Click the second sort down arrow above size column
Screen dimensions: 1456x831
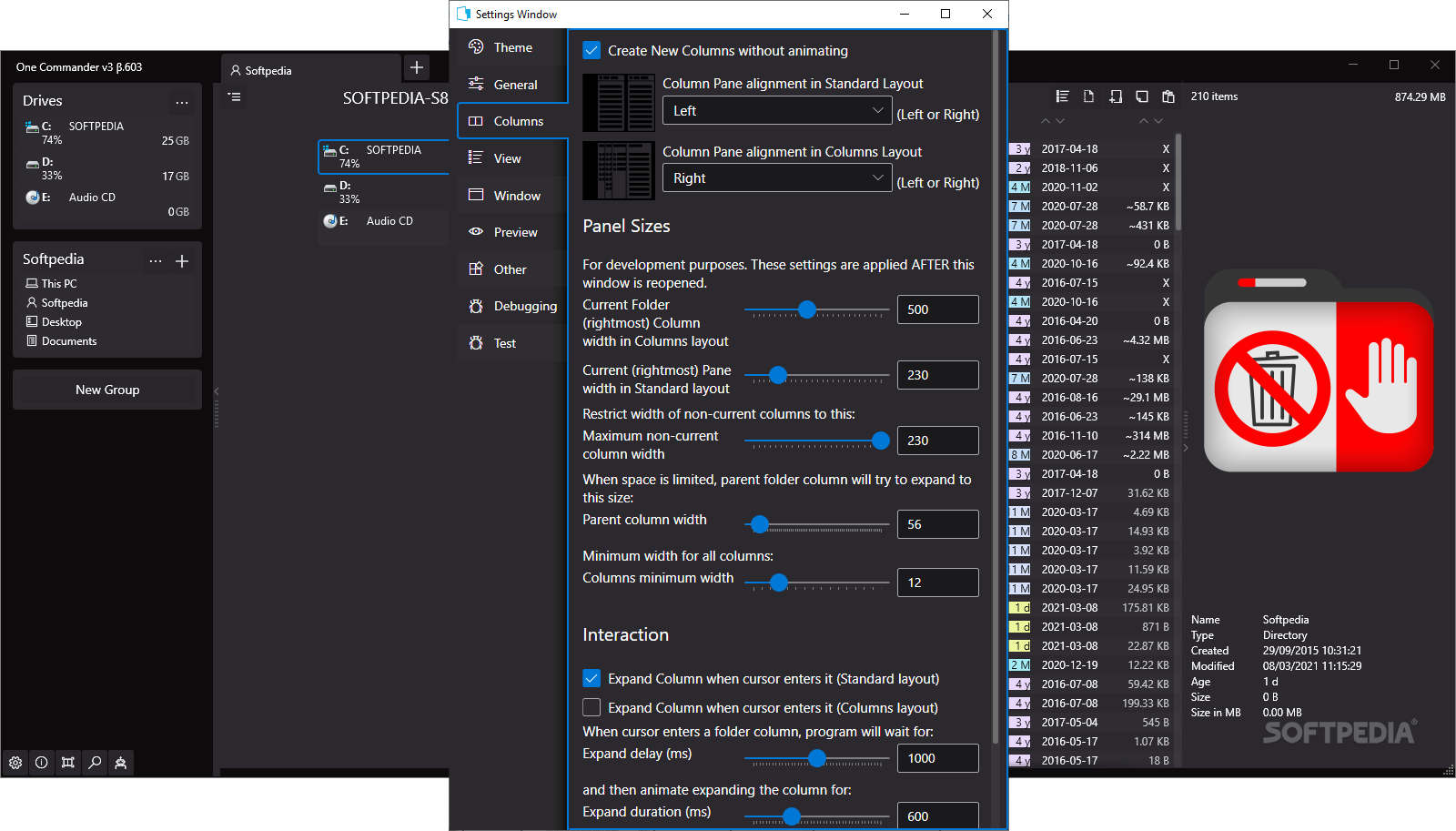(1158, 121)
